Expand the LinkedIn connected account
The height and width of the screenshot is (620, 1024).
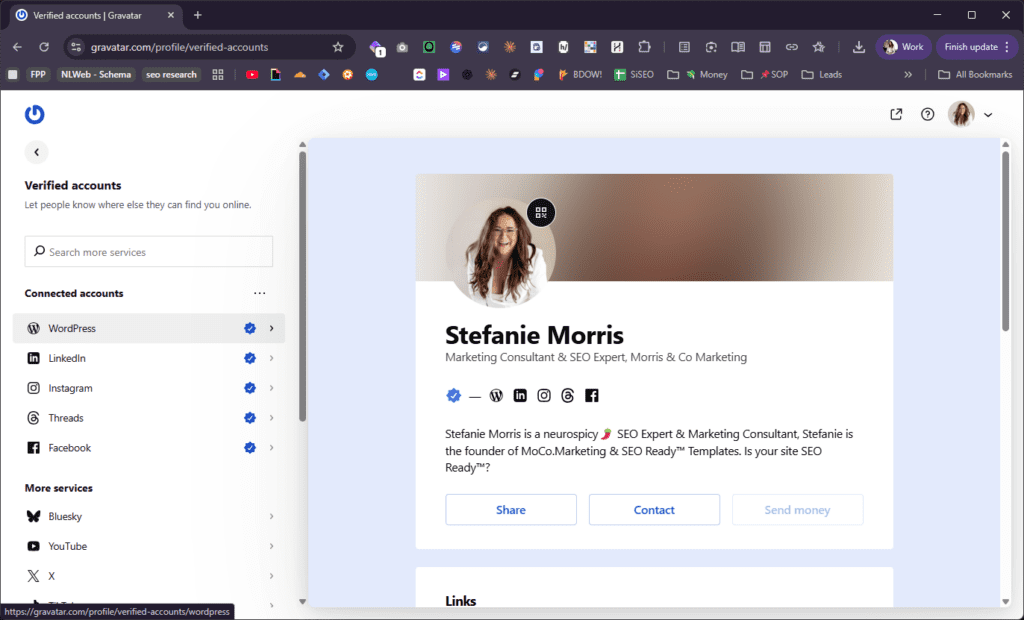pos(271,358)
